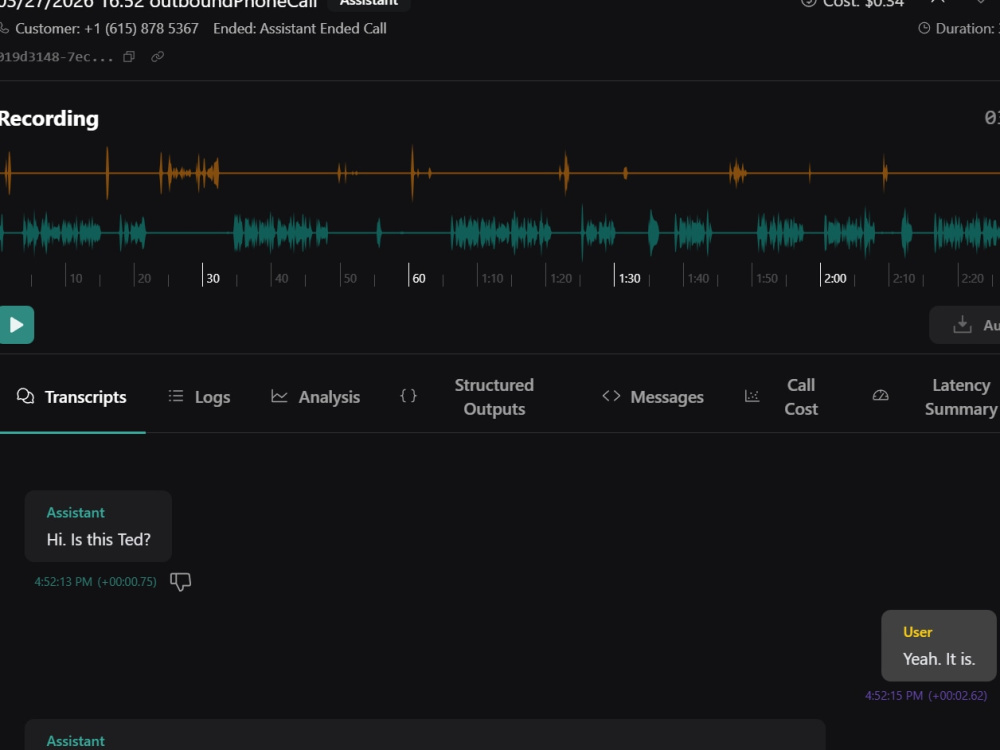Screen dimensions: 1000x750
Task: Copy the call ID 019d3148-7ec
Action: click(129, 57)
